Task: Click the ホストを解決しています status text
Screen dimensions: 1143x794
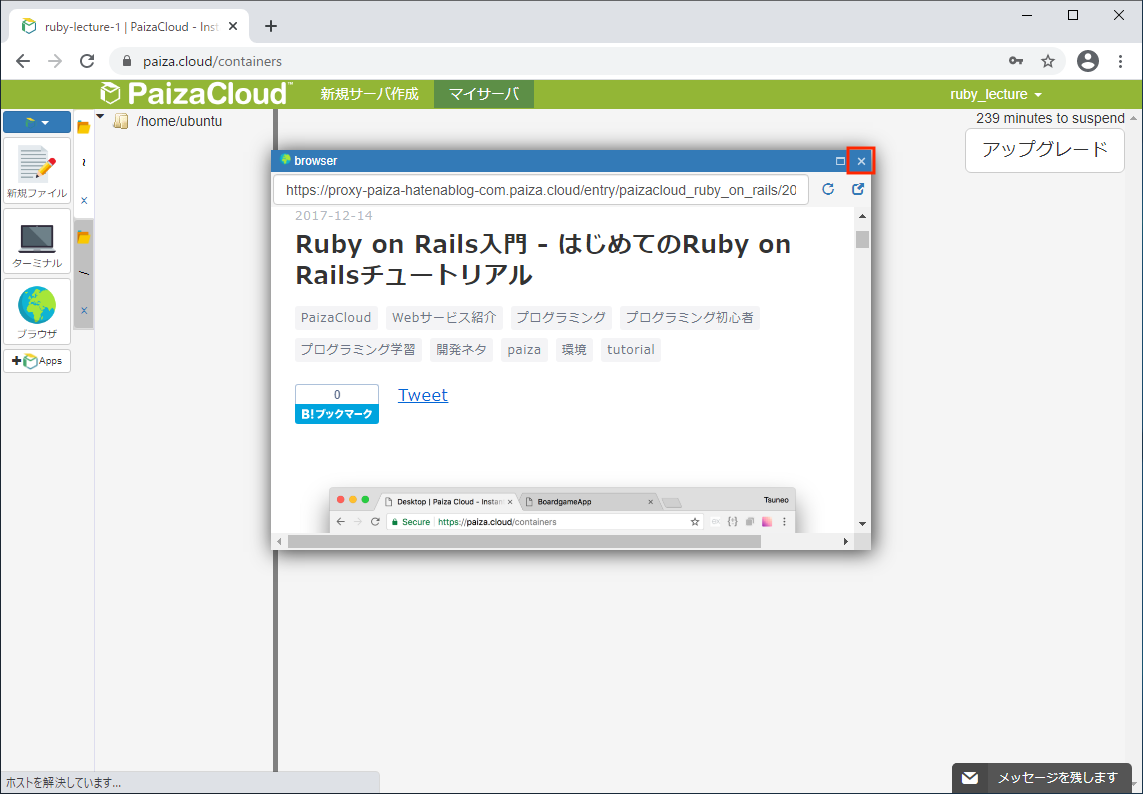Action: click(63, 783)
